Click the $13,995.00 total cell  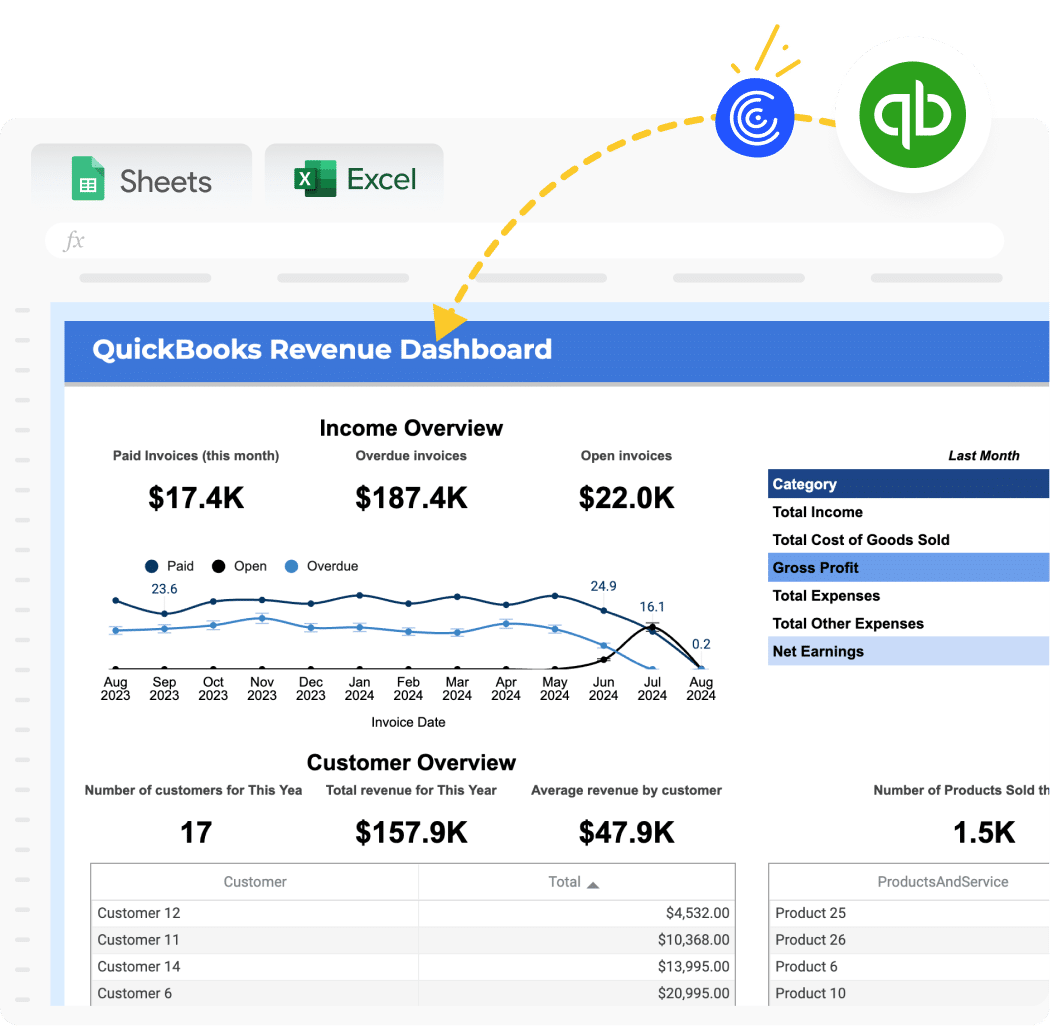coord(577,966)
